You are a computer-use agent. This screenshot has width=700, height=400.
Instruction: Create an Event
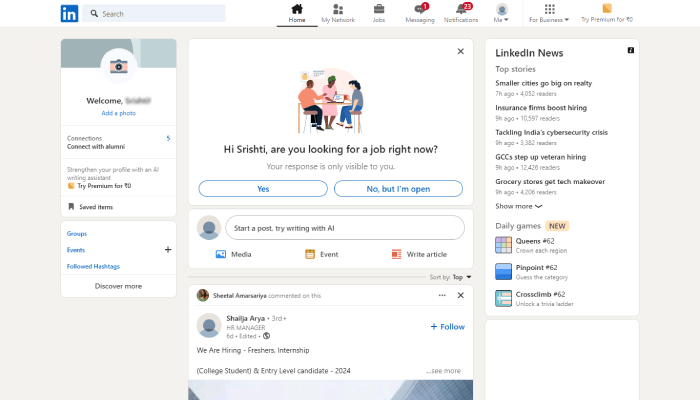tap(321, 254)
